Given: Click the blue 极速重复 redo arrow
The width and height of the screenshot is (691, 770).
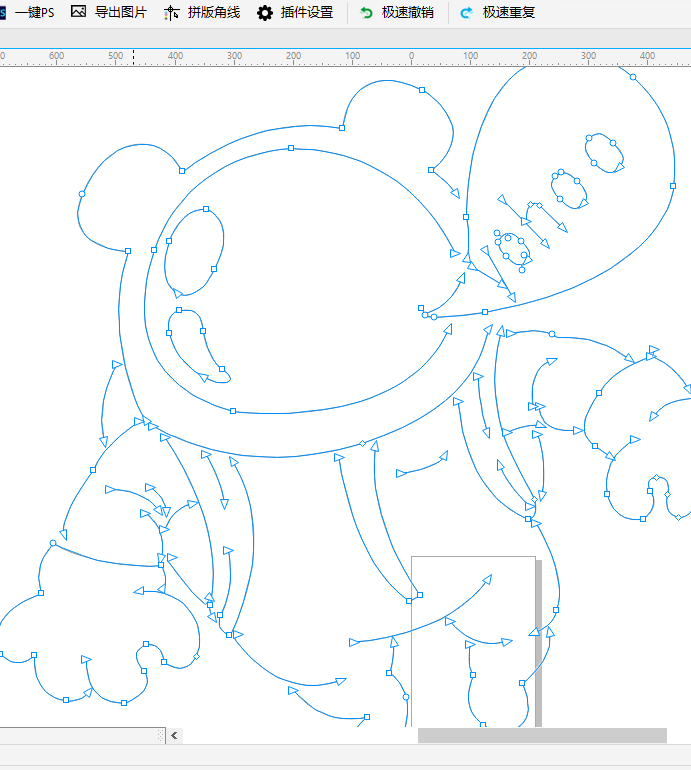Looking at the screenshot, I should [x=467, y=13].
